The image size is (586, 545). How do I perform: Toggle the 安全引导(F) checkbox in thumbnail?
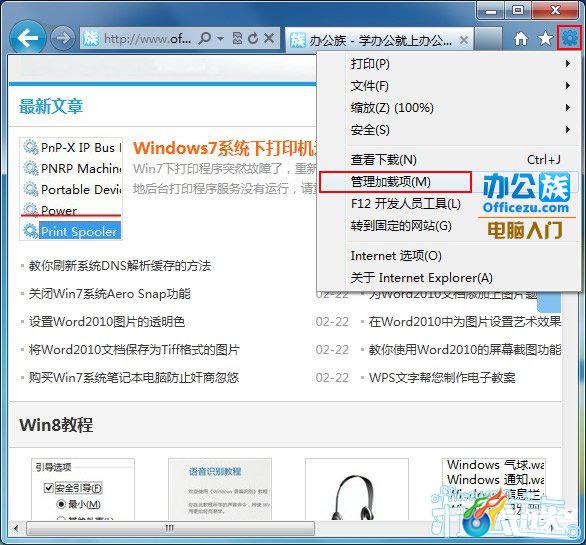49,488
